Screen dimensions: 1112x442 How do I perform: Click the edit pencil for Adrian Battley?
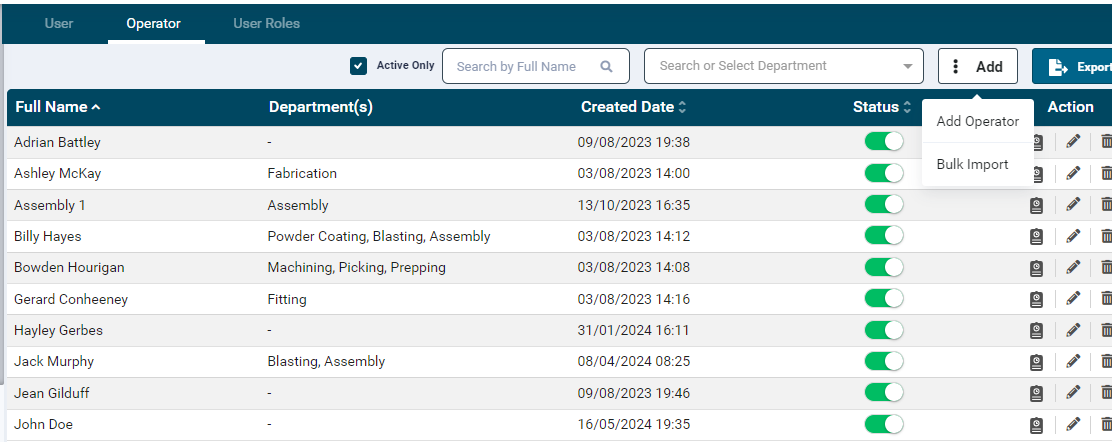click(1073, 142)
